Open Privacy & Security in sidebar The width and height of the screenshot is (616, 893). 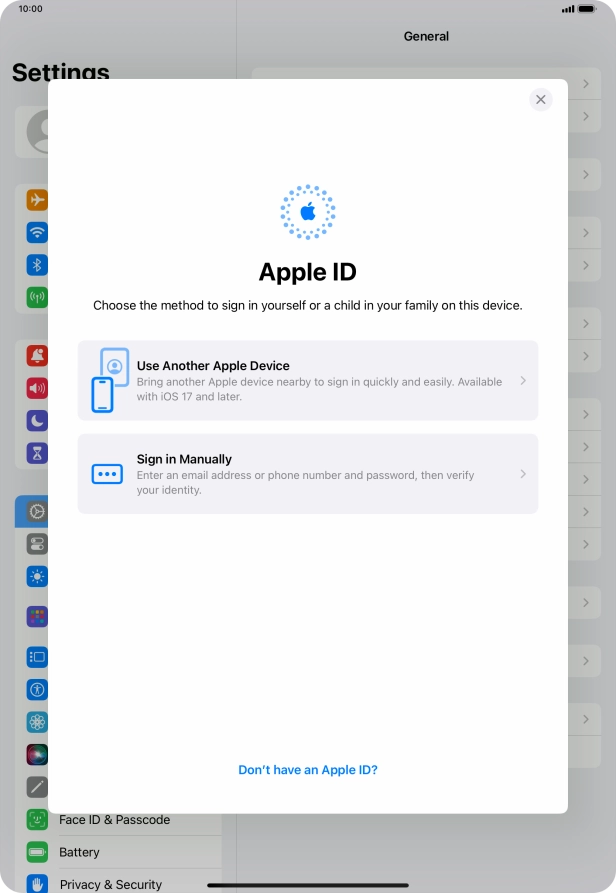tap(110, 884)
